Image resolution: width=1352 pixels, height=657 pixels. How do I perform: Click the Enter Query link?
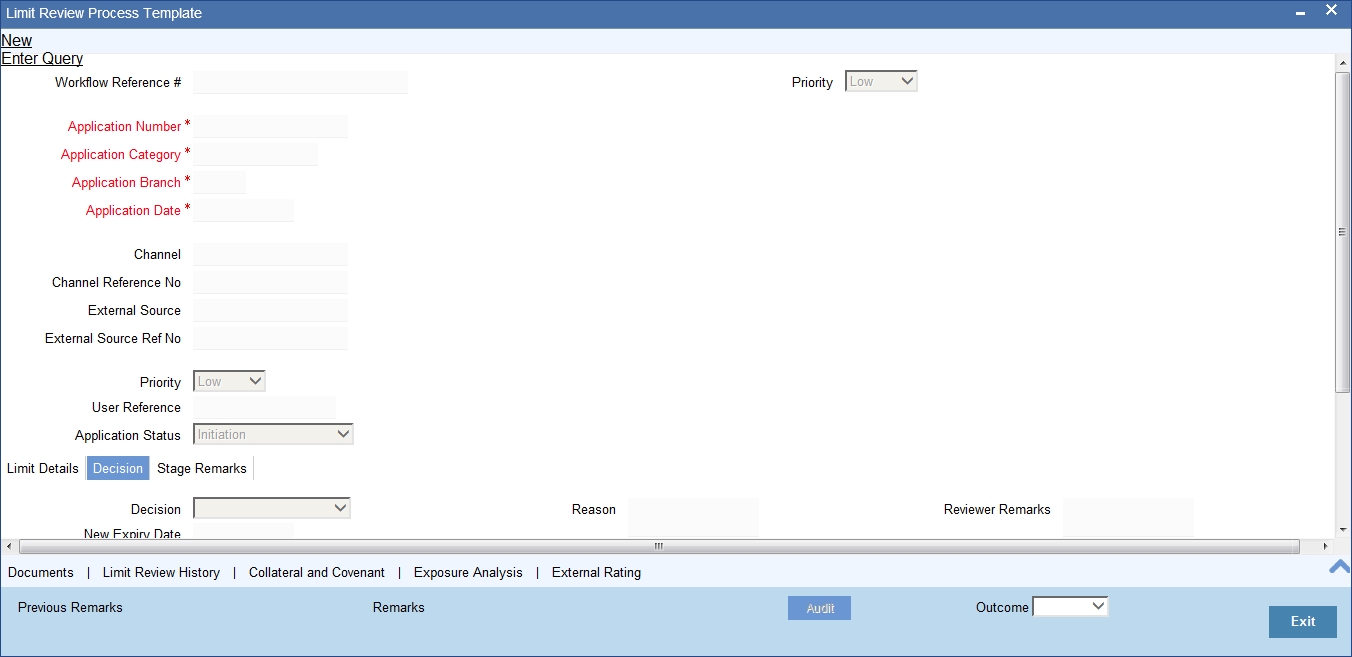pyautogui.click(x=42, y=59)
